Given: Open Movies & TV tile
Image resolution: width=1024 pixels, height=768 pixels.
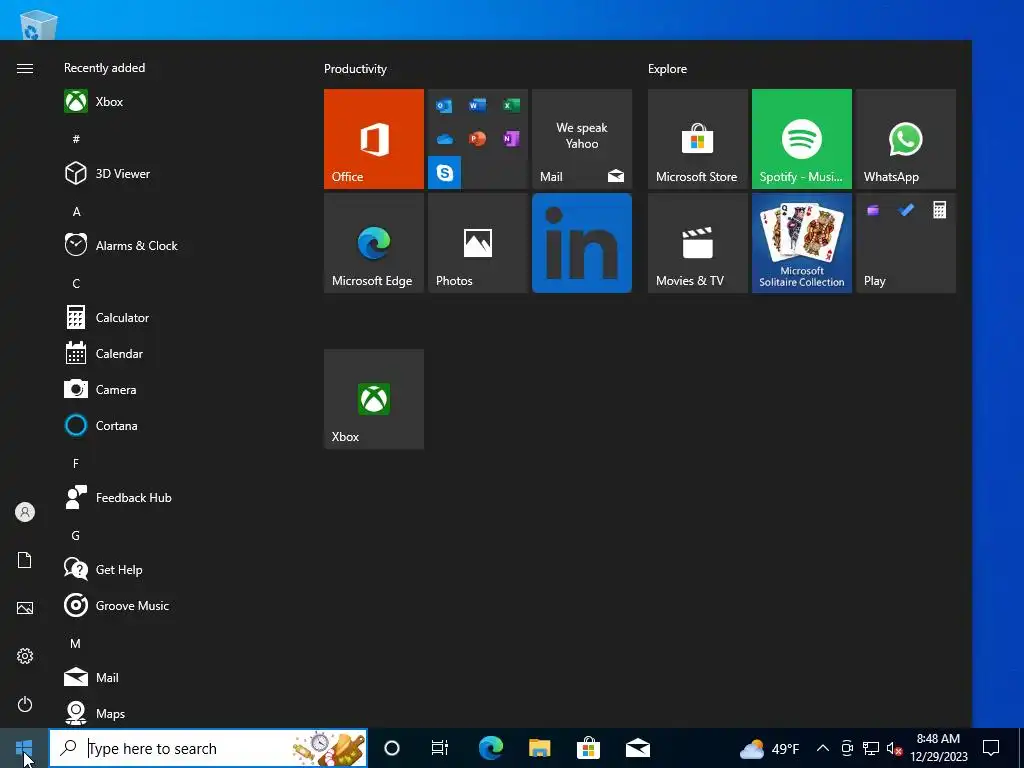Looking at the screenshot, I should click(697, 243).
